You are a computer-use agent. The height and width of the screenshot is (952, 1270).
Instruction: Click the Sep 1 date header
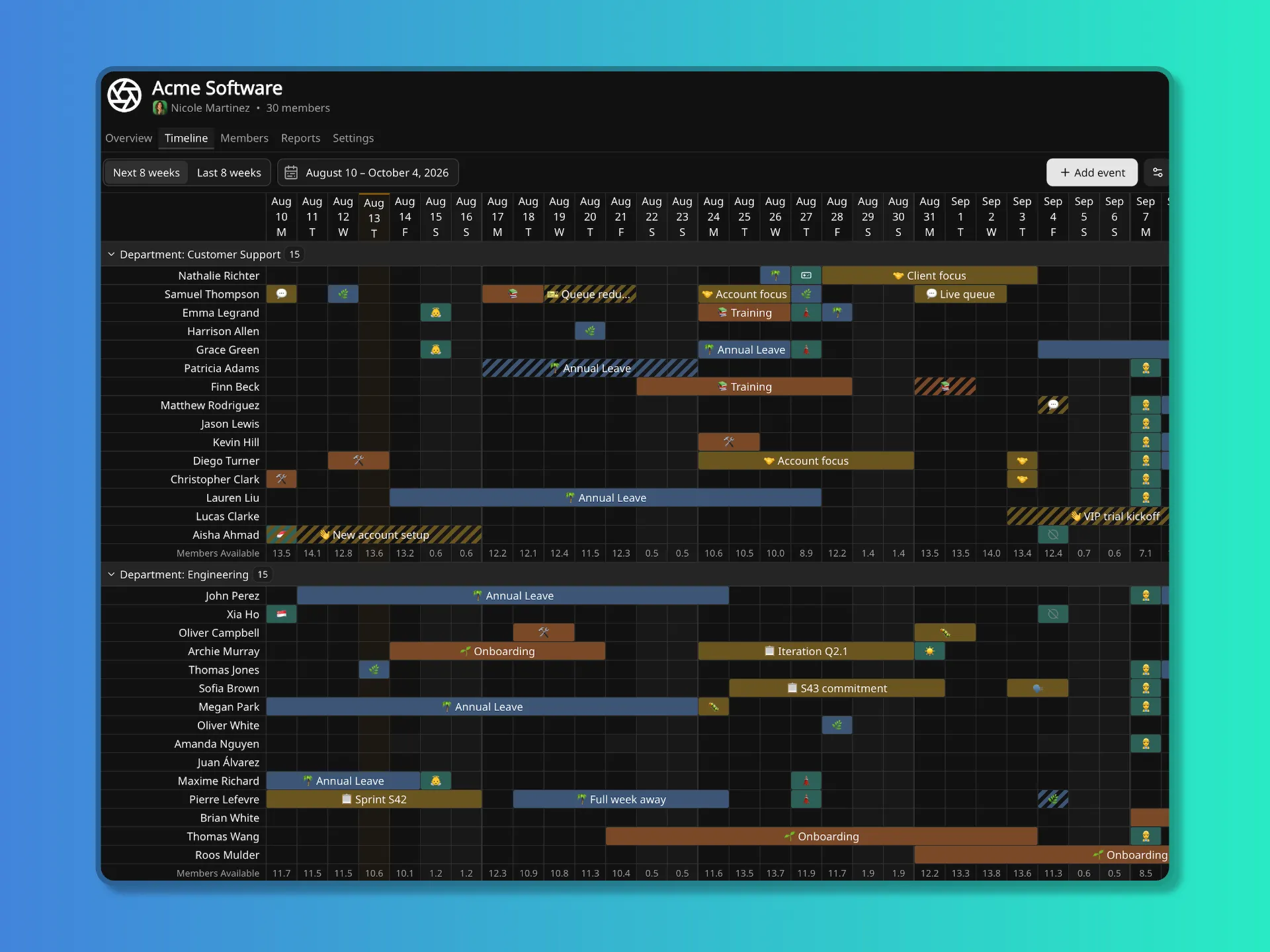pos(960,217)
